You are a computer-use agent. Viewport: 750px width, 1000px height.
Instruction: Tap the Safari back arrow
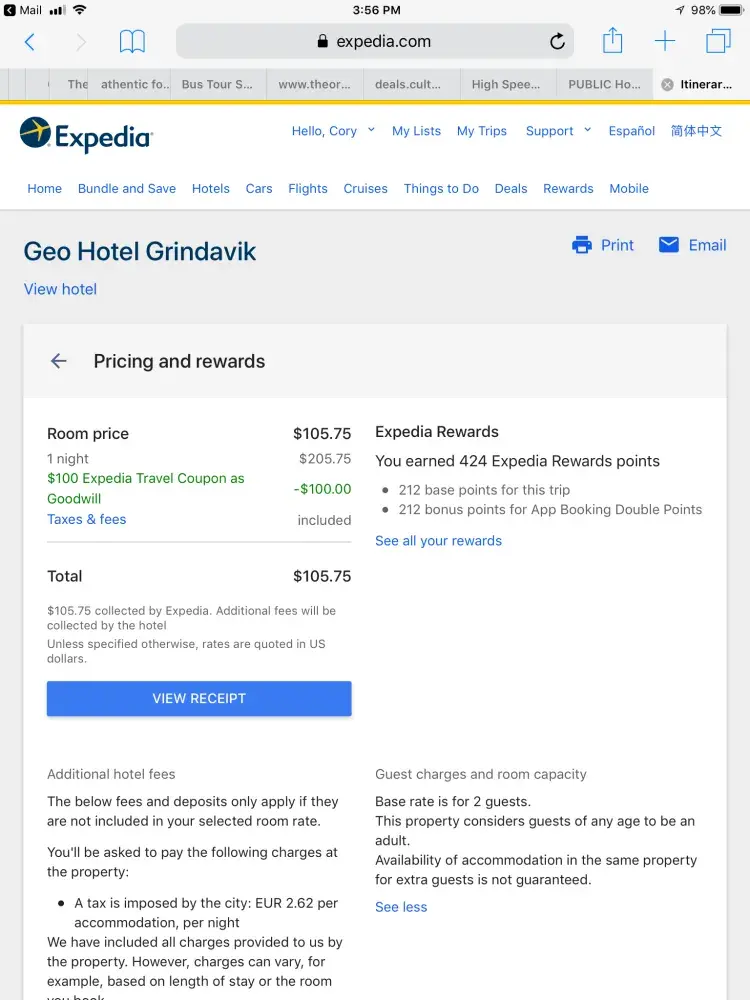pos(30,42)
